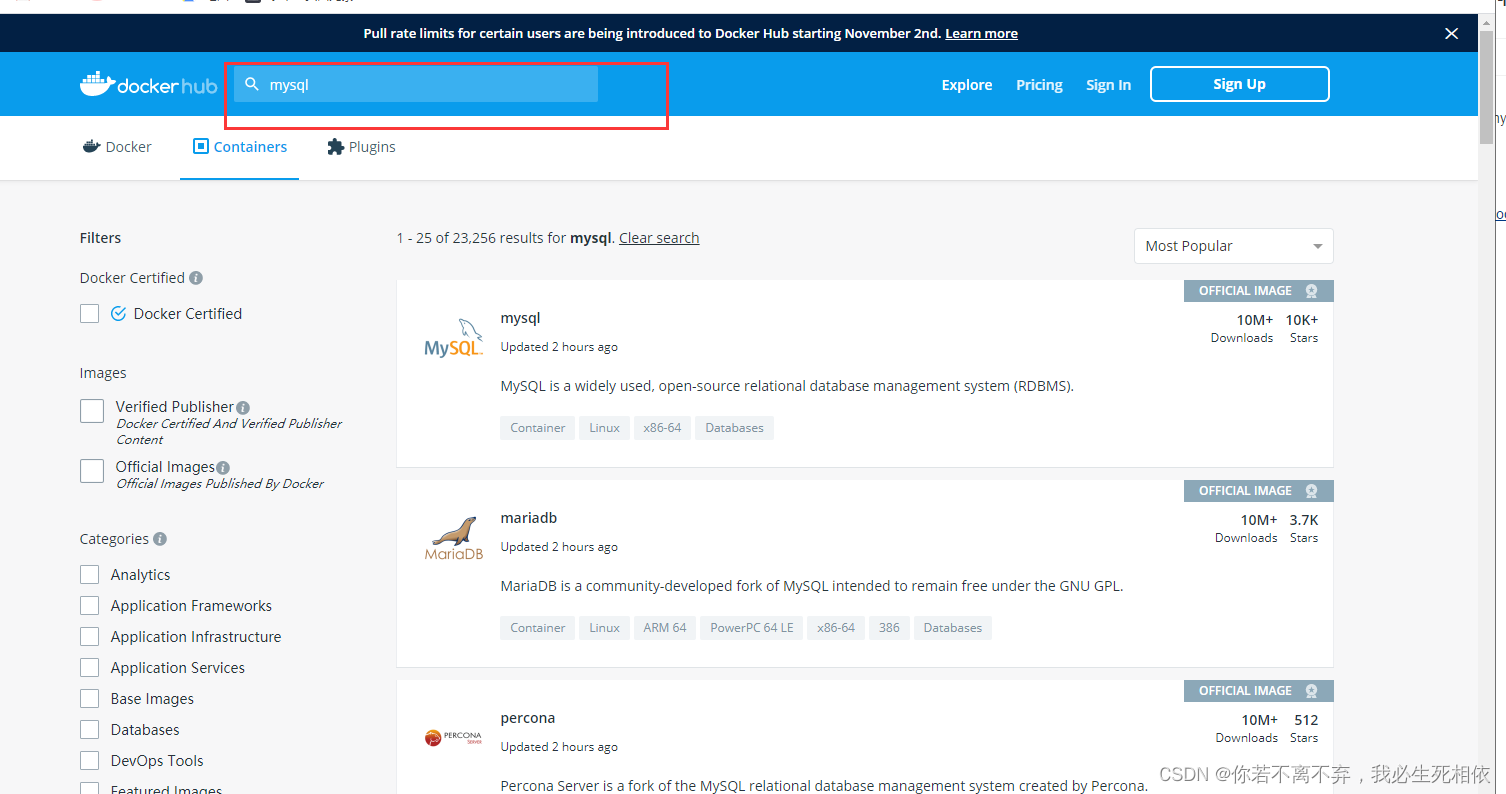Click the Linux tag under mariadb
The image size is (1506, 794).
(604, 628)
